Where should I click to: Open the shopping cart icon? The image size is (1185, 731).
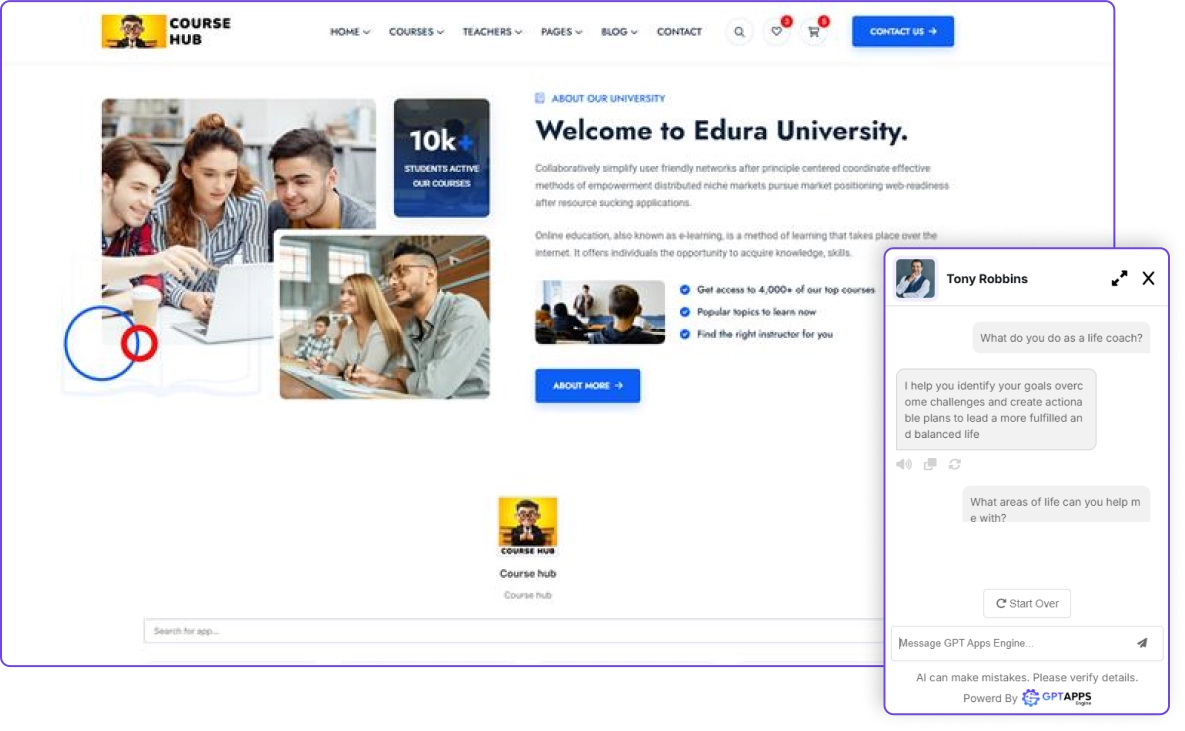[x=813, y=32]
